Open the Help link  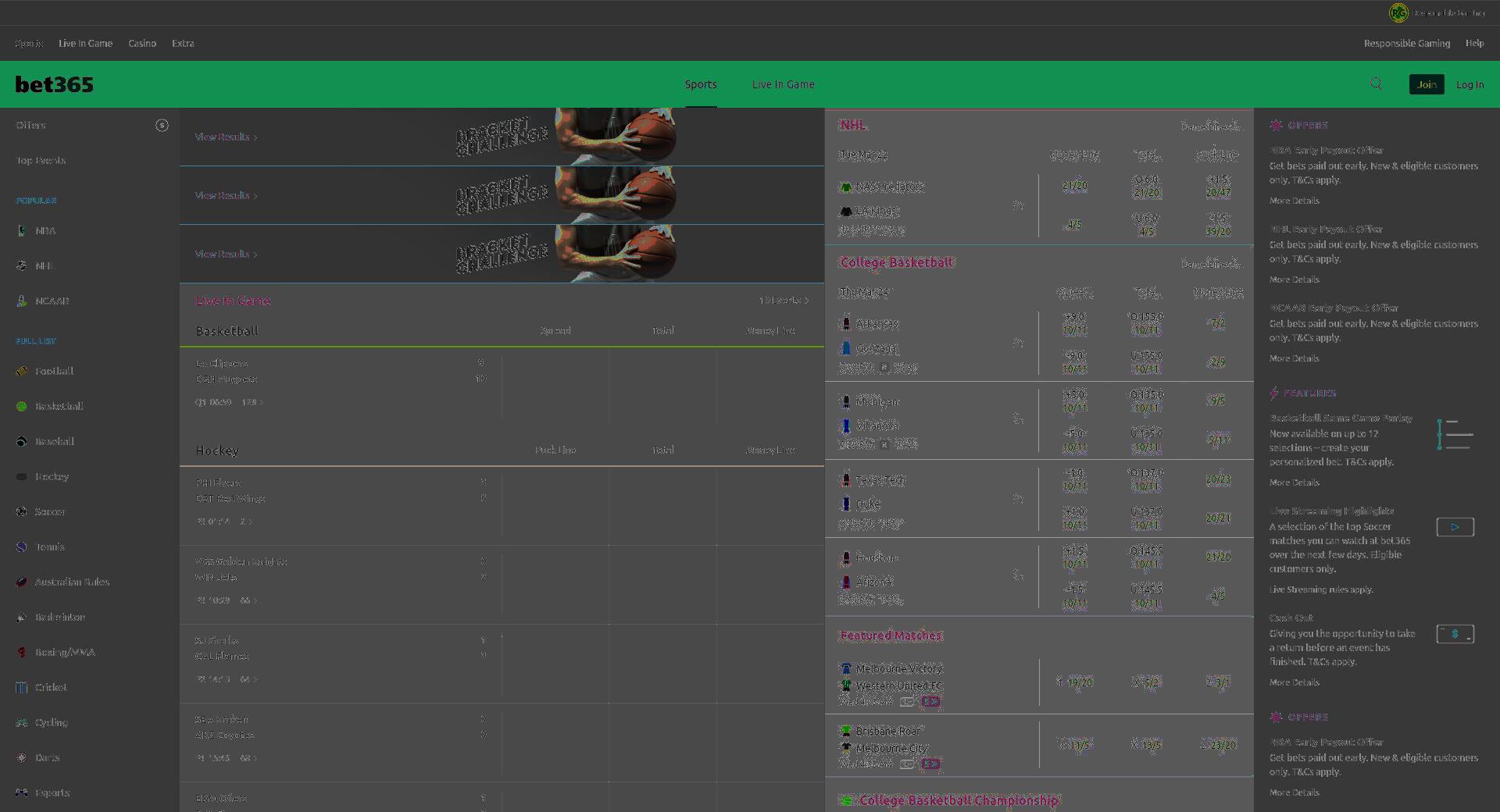(1474, 44)
